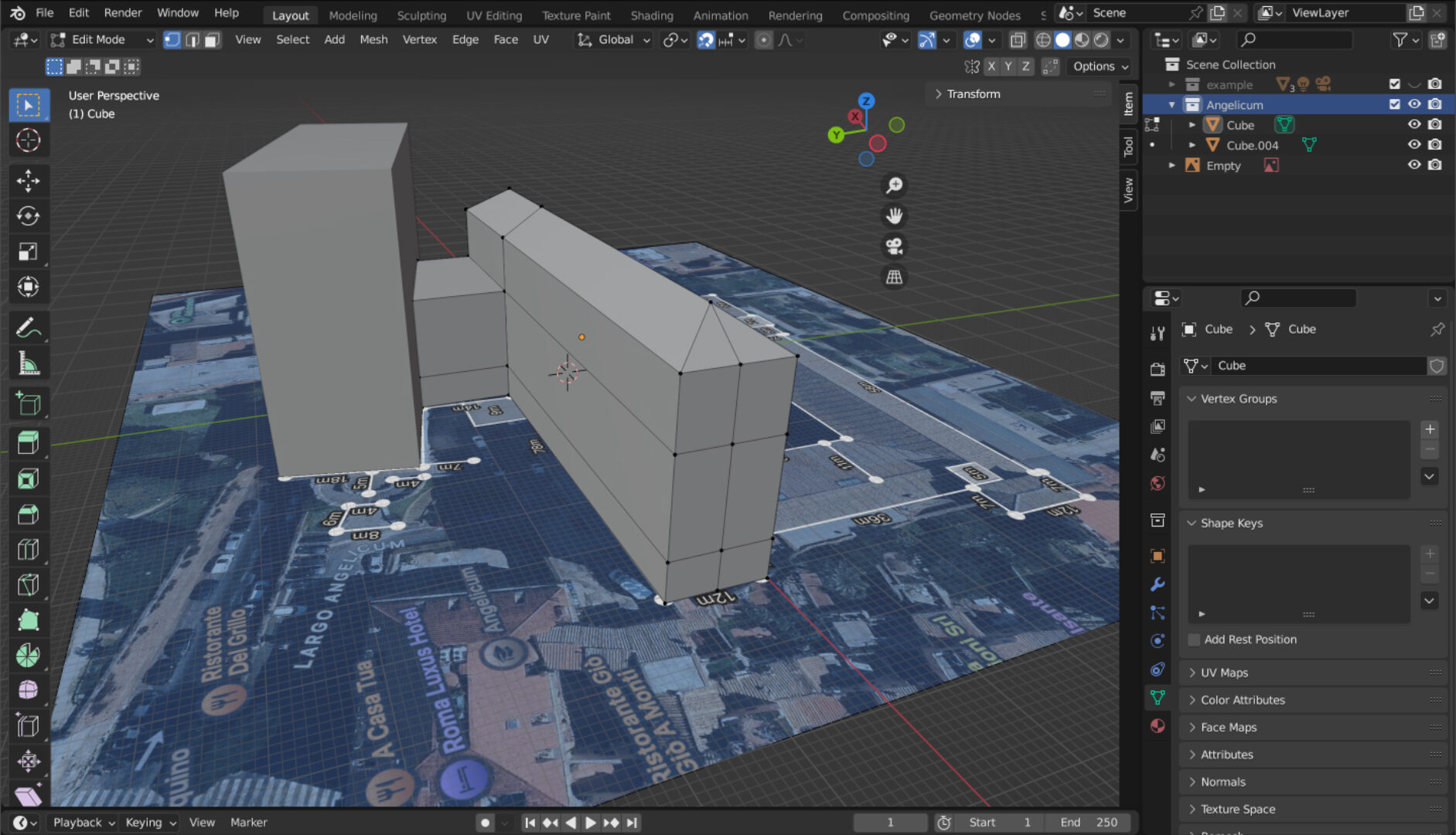Jump to the end frame with the playback control

[x=633, y=822]
